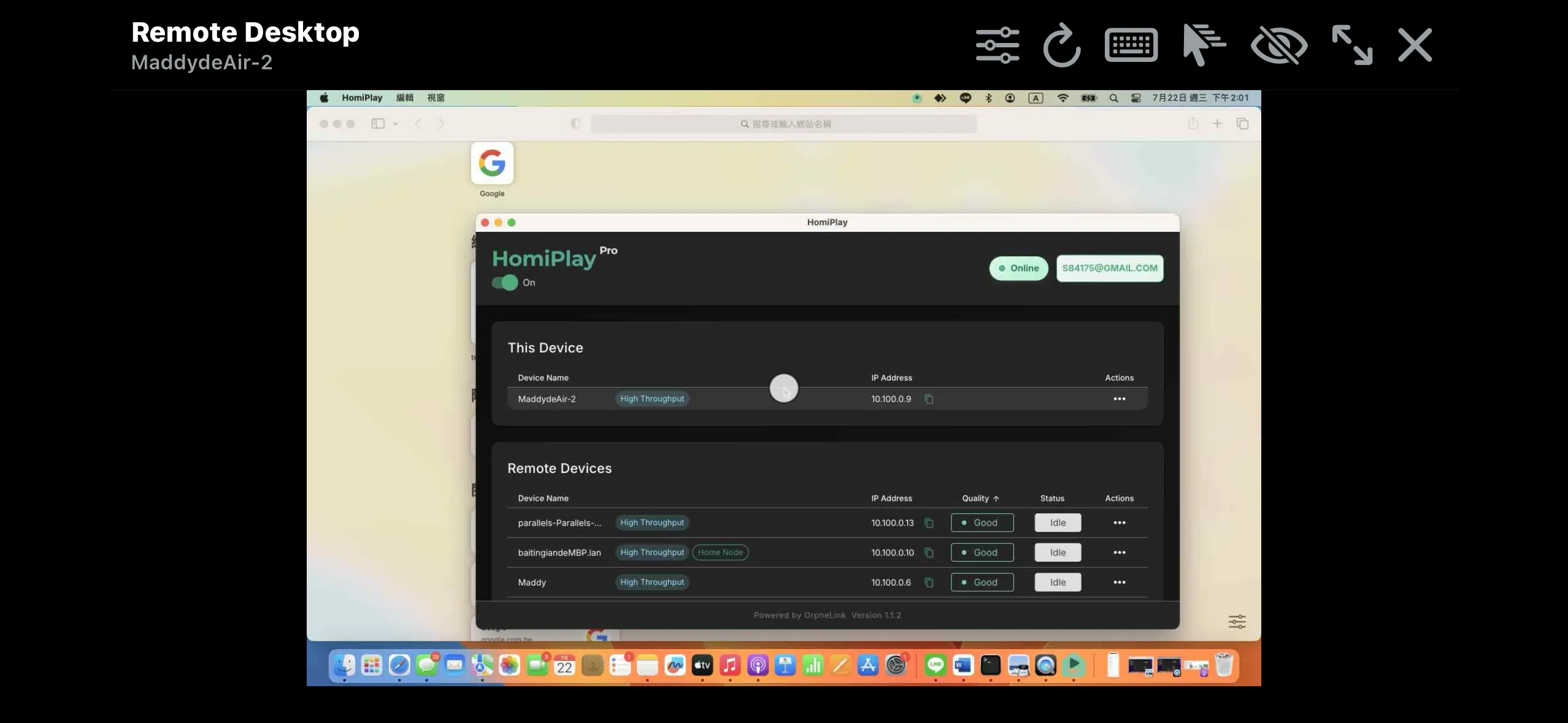Open the Messages app in the Dock

point(427,665)
